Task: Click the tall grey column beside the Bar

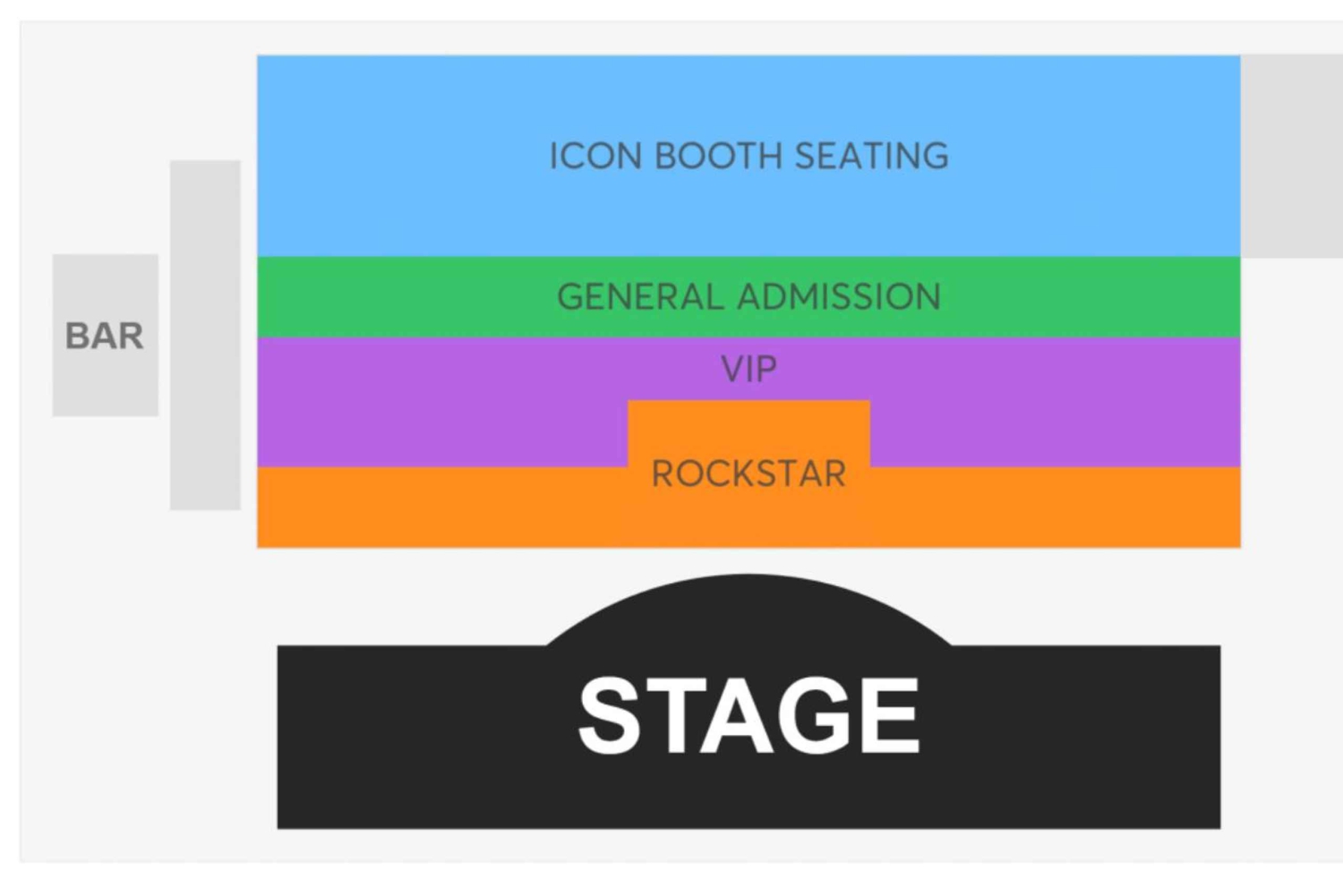Action: [205, 335]
